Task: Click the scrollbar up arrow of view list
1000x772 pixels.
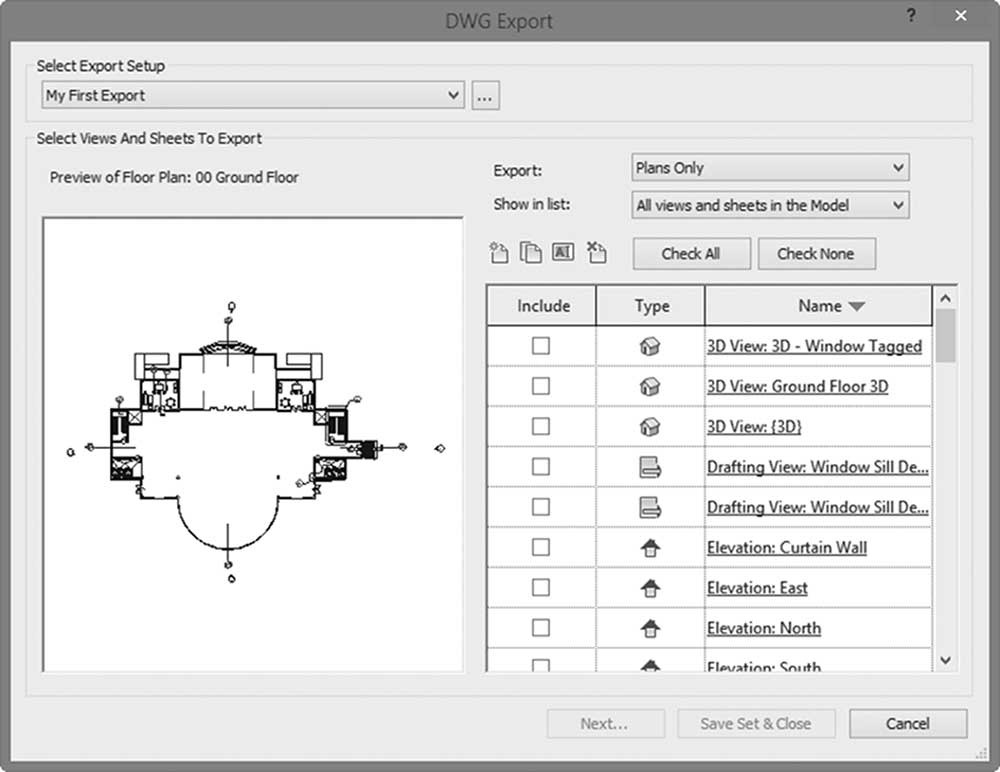Action: click(946, 298)
